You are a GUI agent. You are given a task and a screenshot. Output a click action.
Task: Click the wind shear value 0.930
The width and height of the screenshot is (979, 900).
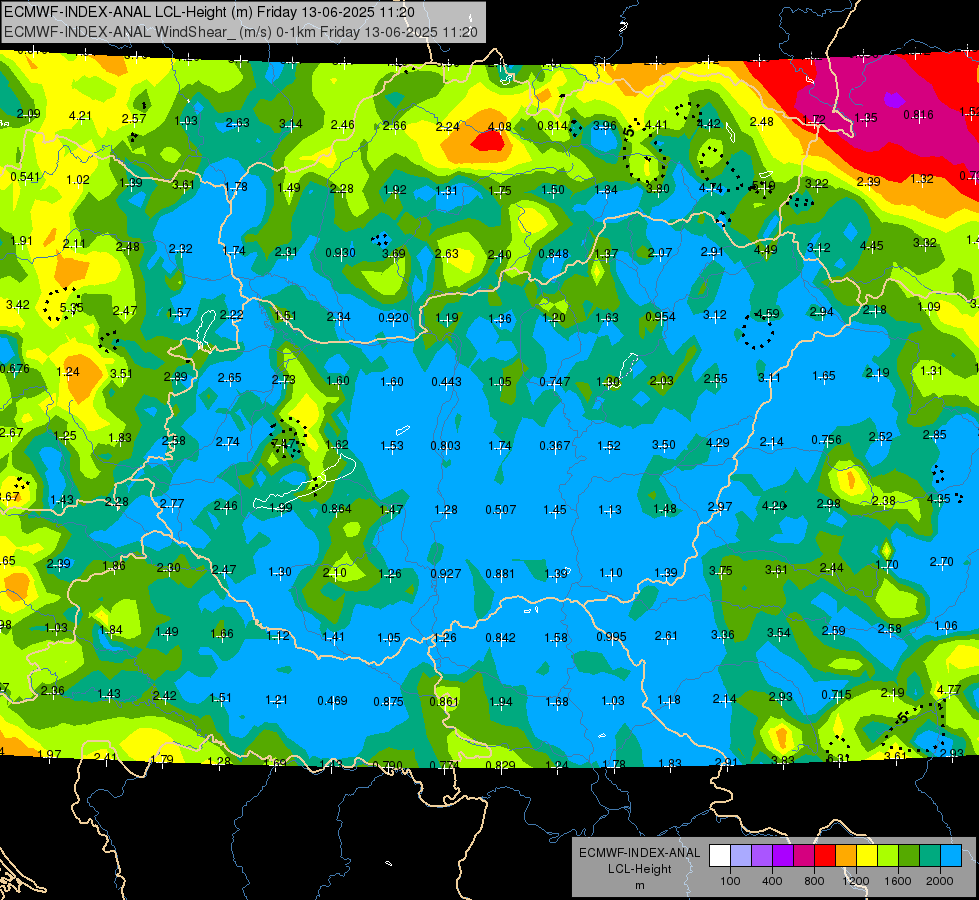coord(340,252)
